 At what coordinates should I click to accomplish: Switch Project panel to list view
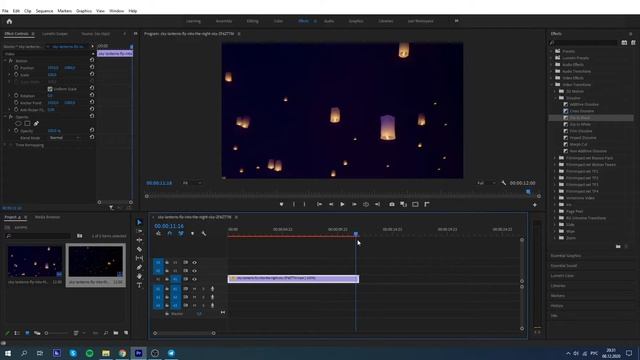(17, 333)
